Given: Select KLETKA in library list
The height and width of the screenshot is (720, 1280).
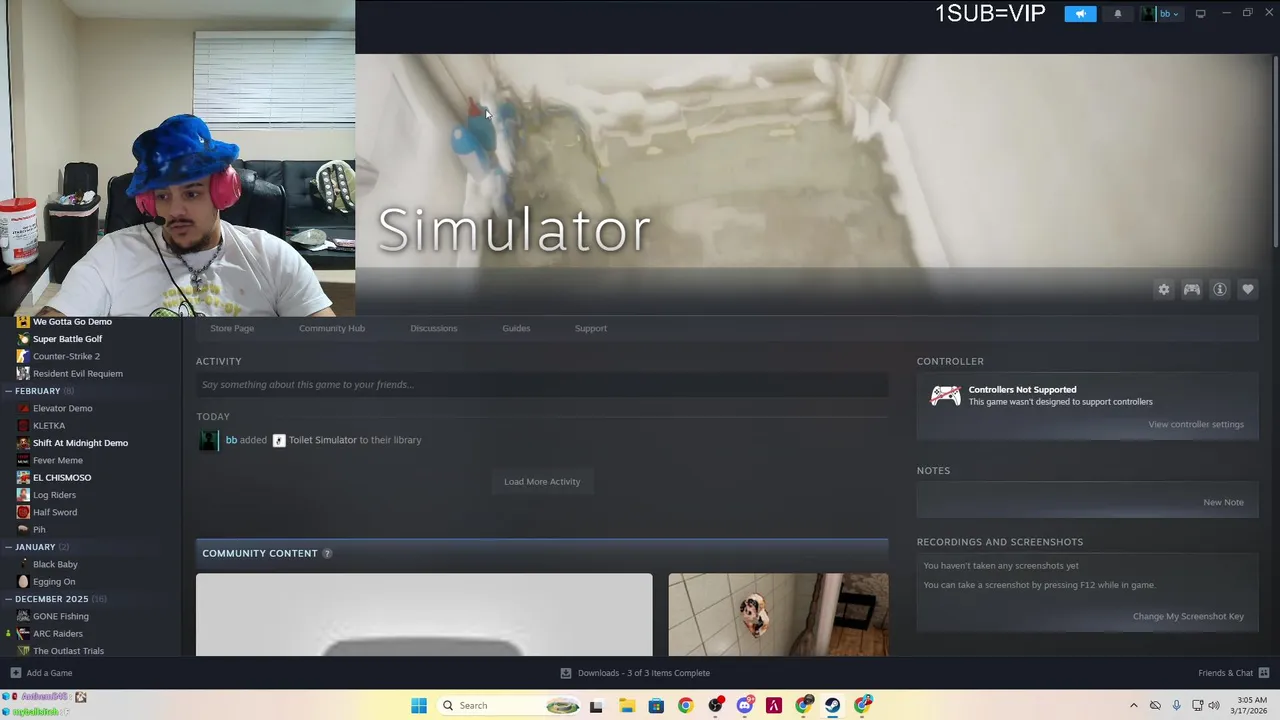Looking at the screenshot, I should (49, 426).
